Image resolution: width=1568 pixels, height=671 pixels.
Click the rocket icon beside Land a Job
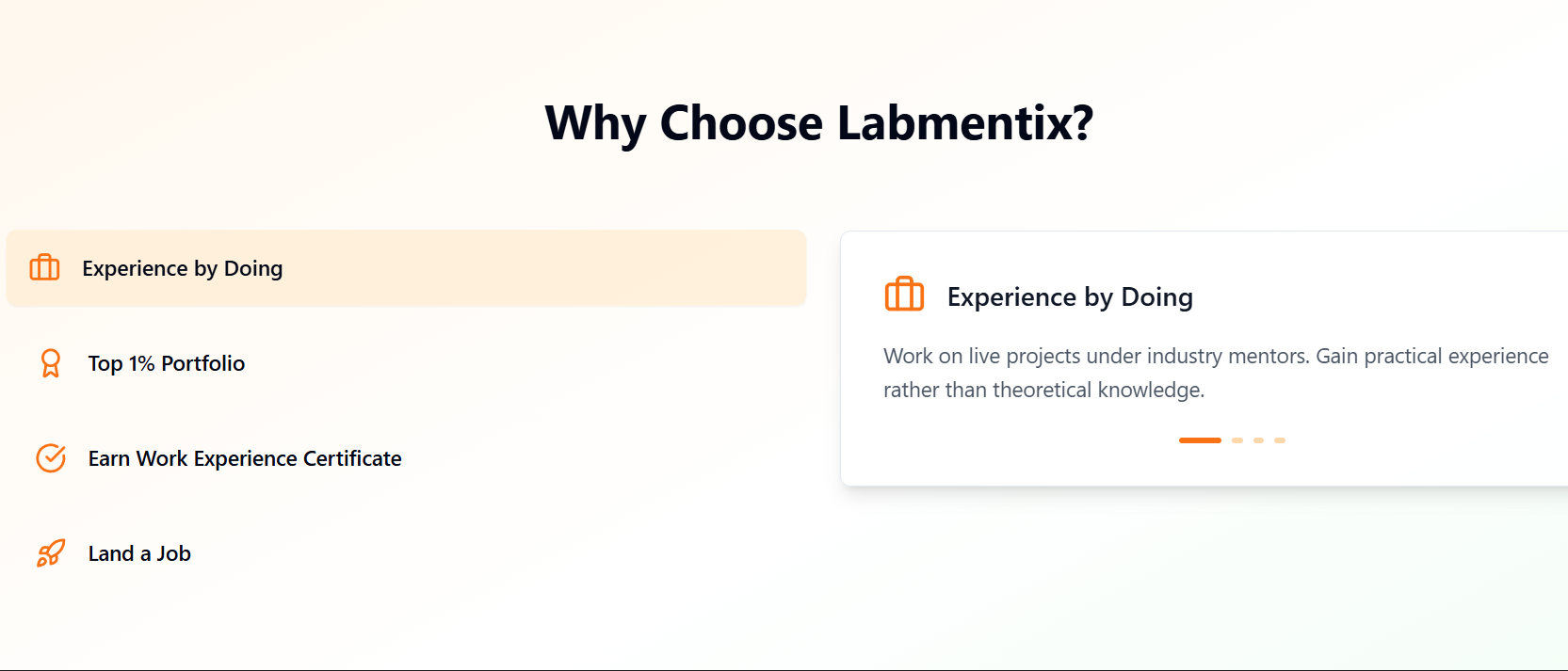(51, 553)
